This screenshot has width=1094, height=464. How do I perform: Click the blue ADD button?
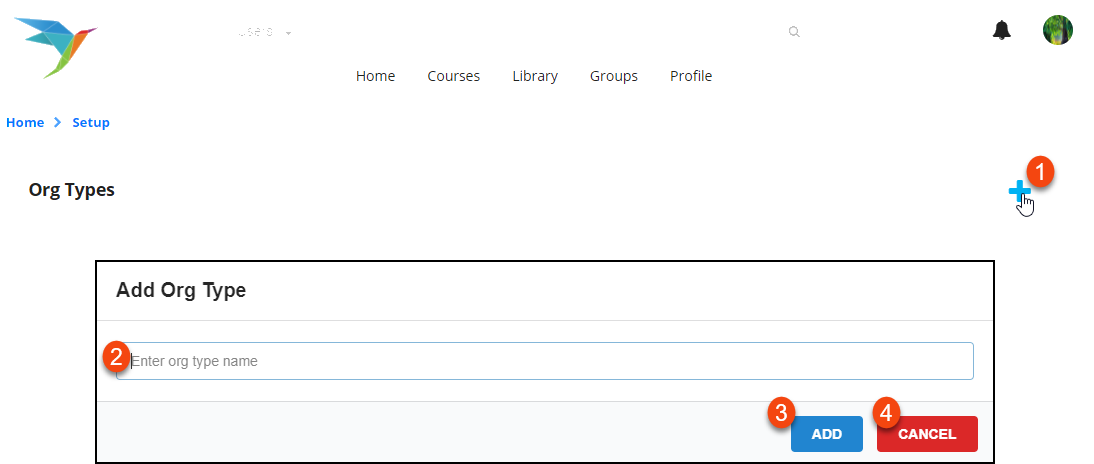tap(827, 434)
